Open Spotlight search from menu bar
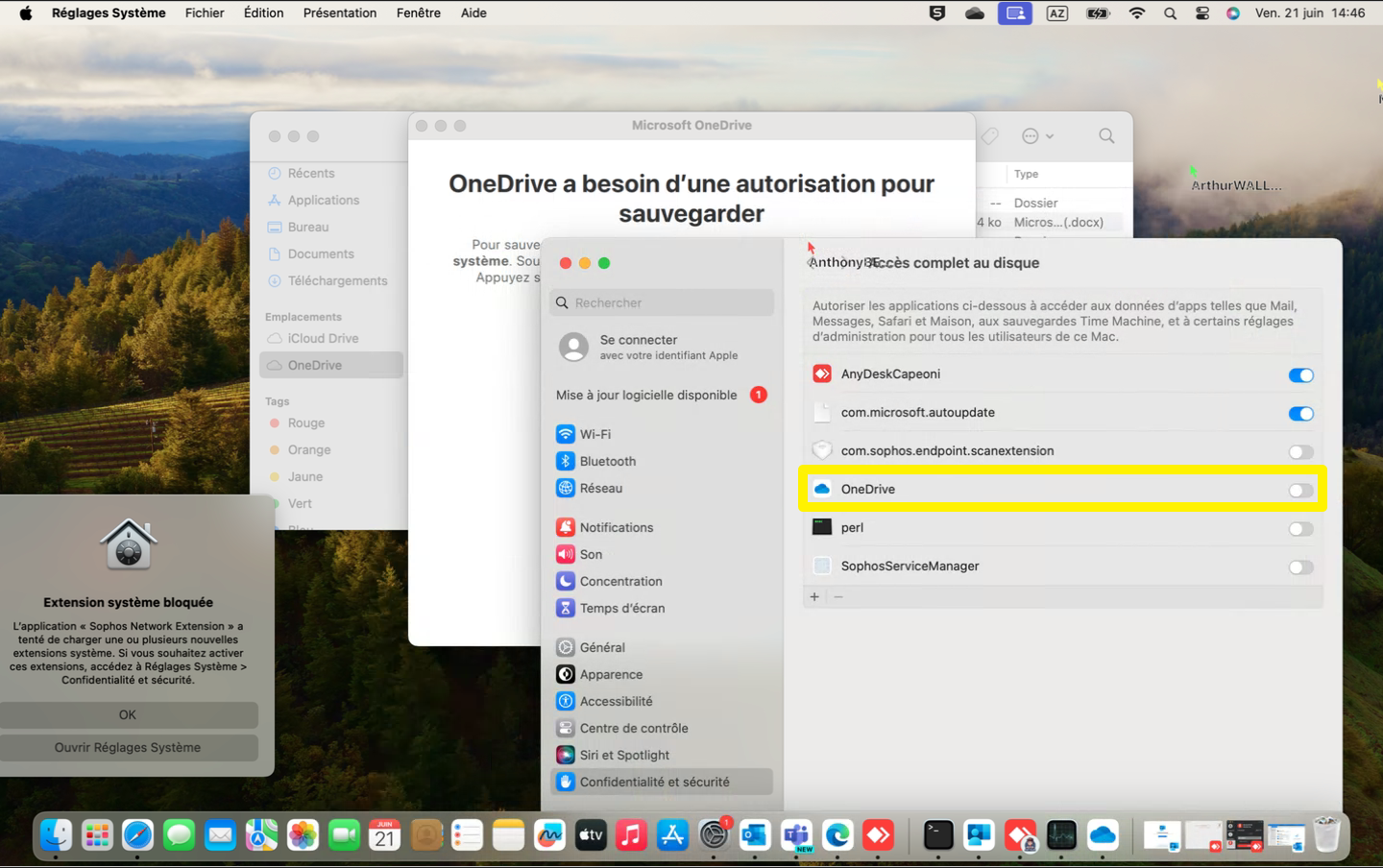Viewport: 1383px width, 868px height. coord(1170,12)
